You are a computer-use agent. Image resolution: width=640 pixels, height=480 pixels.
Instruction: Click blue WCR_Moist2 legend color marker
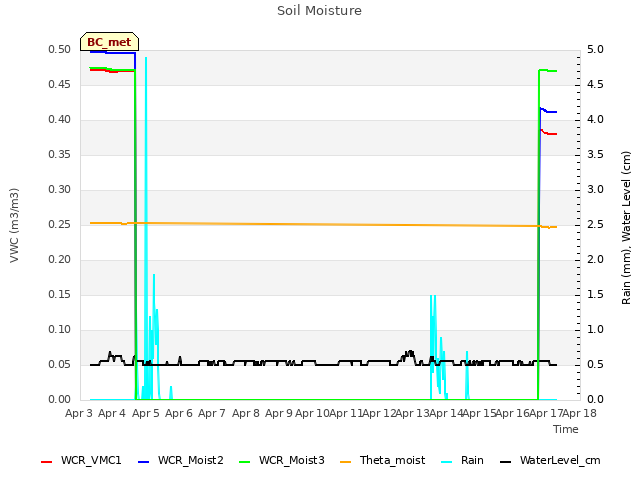click(144, 462)
